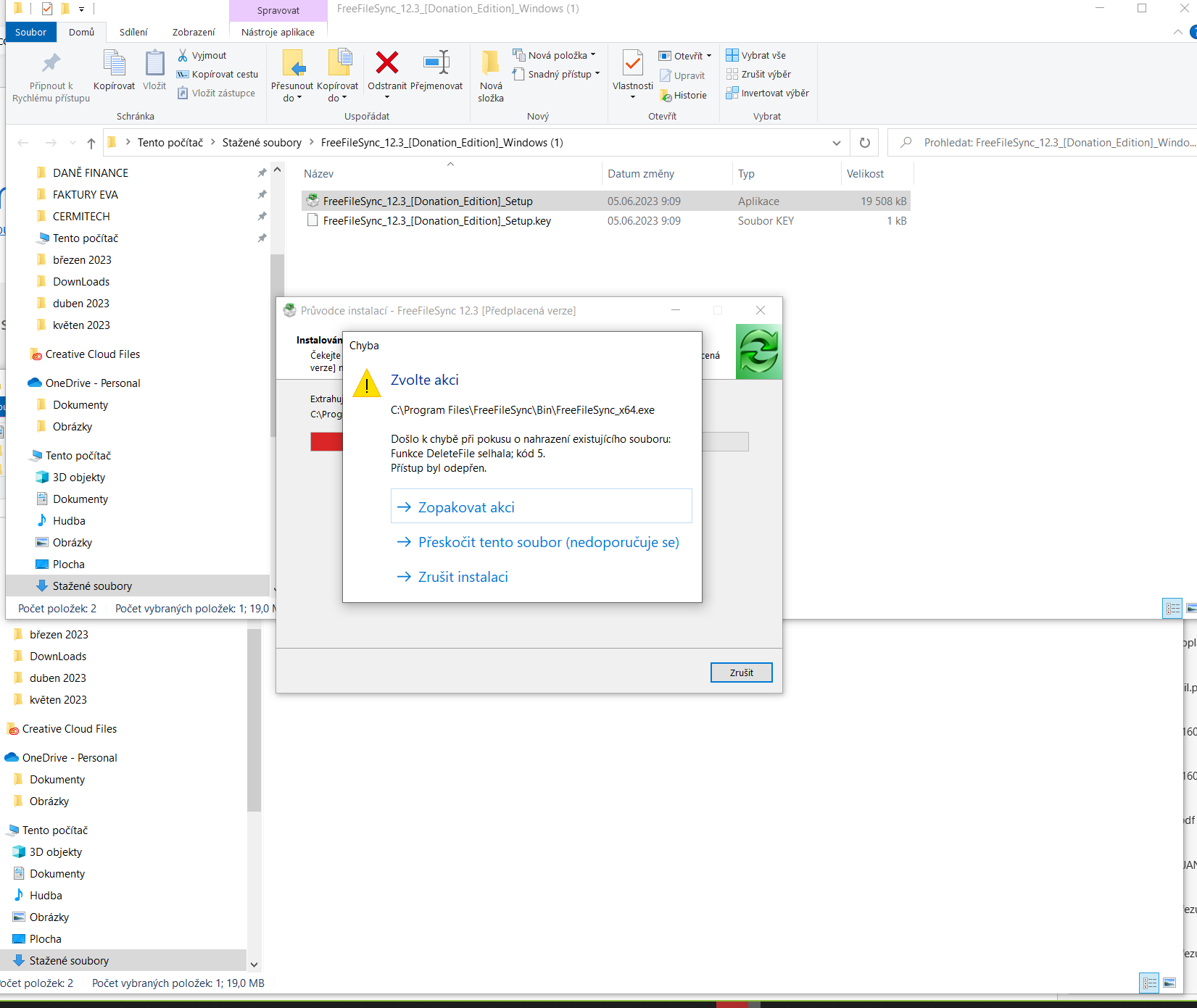Go back with the navigation back arrow

23,143
